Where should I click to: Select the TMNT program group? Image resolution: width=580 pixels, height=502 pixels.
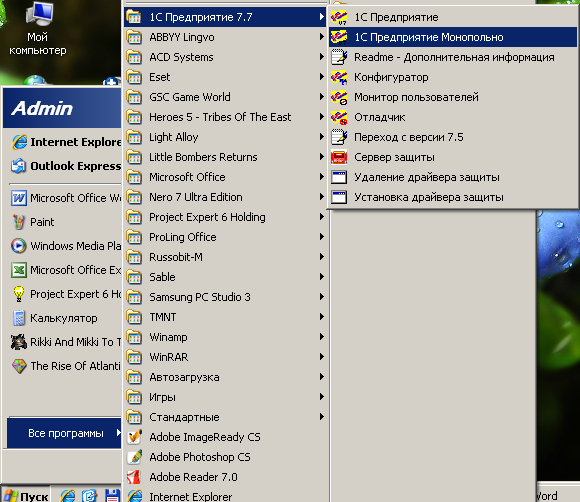pyautogui.click(x=225, y=317)
